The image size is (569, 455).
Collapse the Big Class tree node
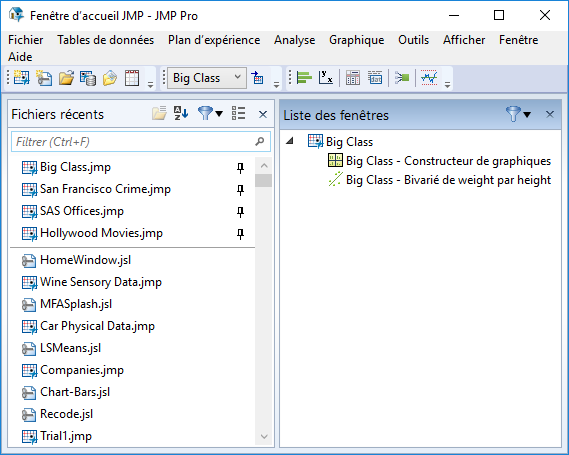290,141
